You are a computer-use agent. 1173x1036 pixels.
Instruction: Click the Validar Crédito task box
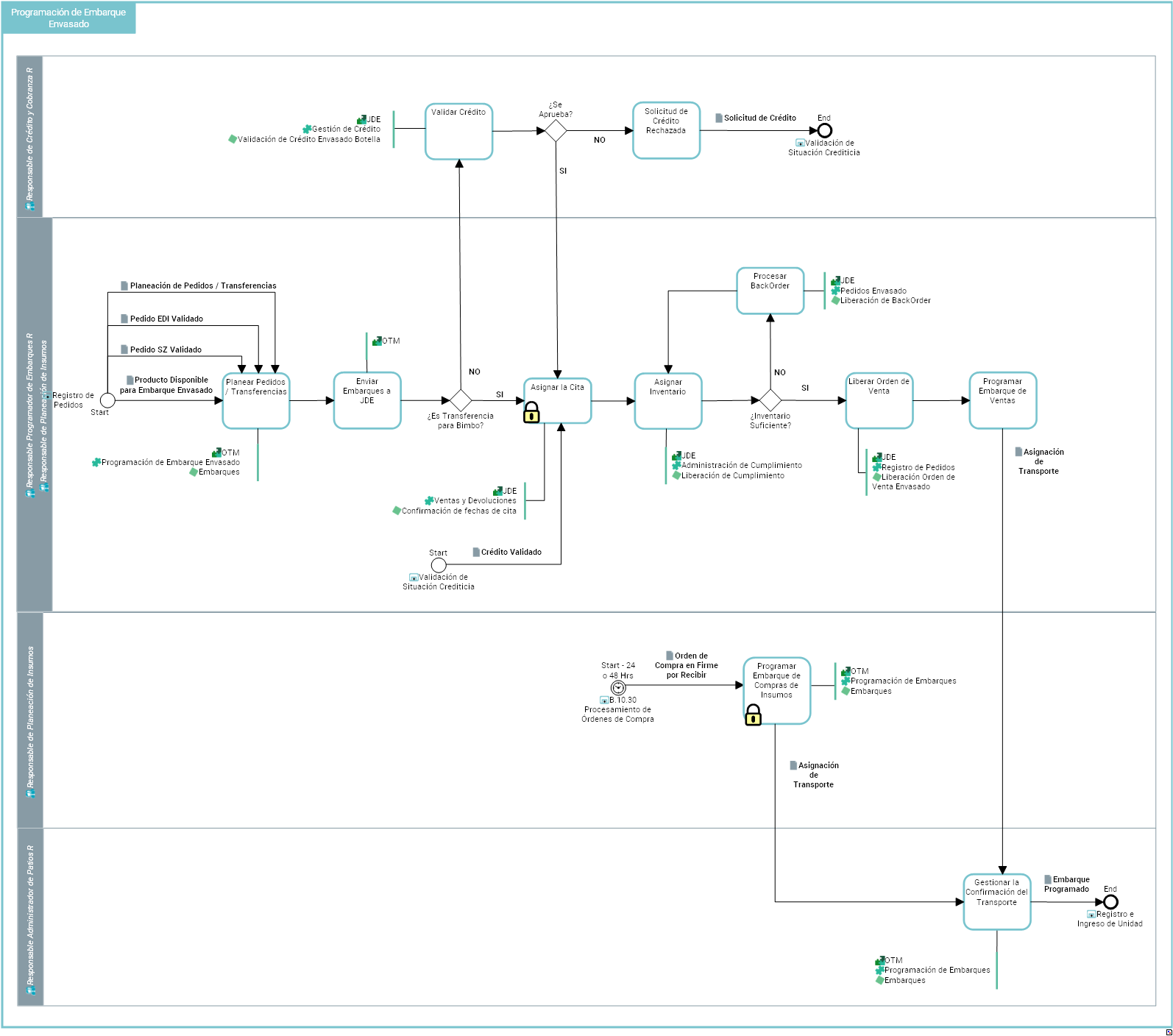458,131
